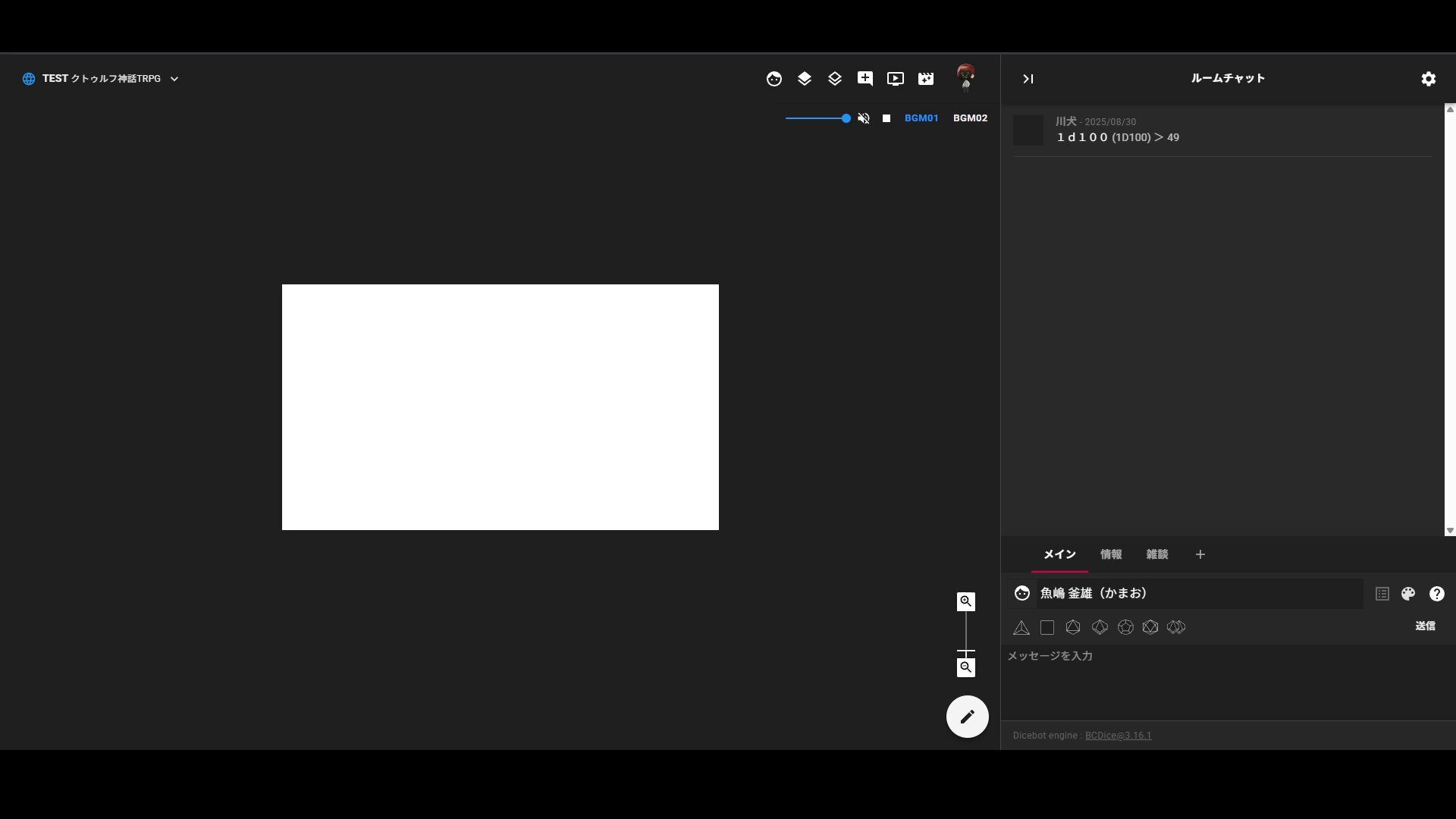Click the screen play monitor icon

[x=895, y=79]
